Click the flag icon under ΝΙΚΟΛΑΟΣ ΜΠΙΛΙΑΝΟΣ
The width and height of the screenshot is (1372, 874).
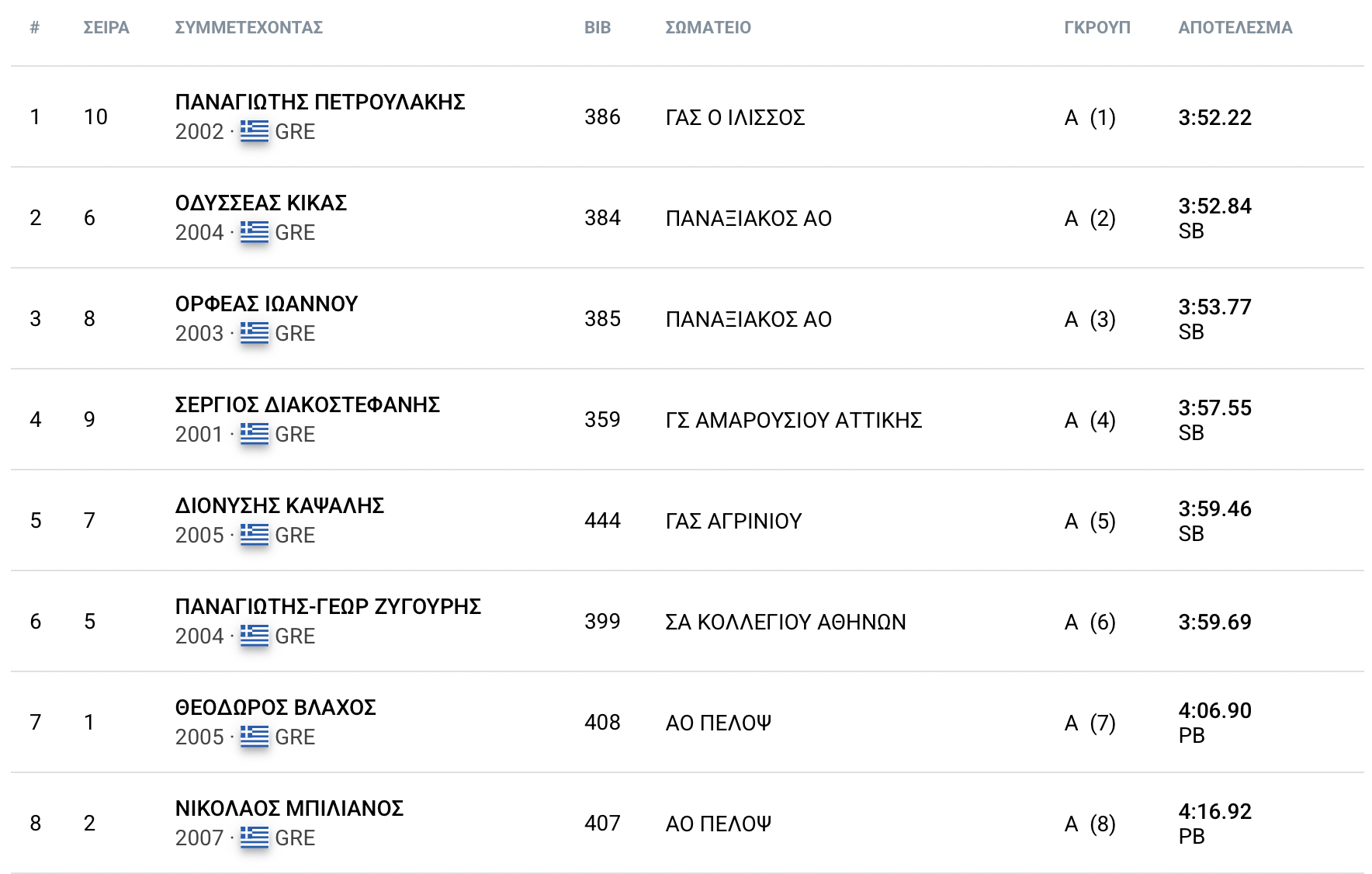click(x=254, y=838)
